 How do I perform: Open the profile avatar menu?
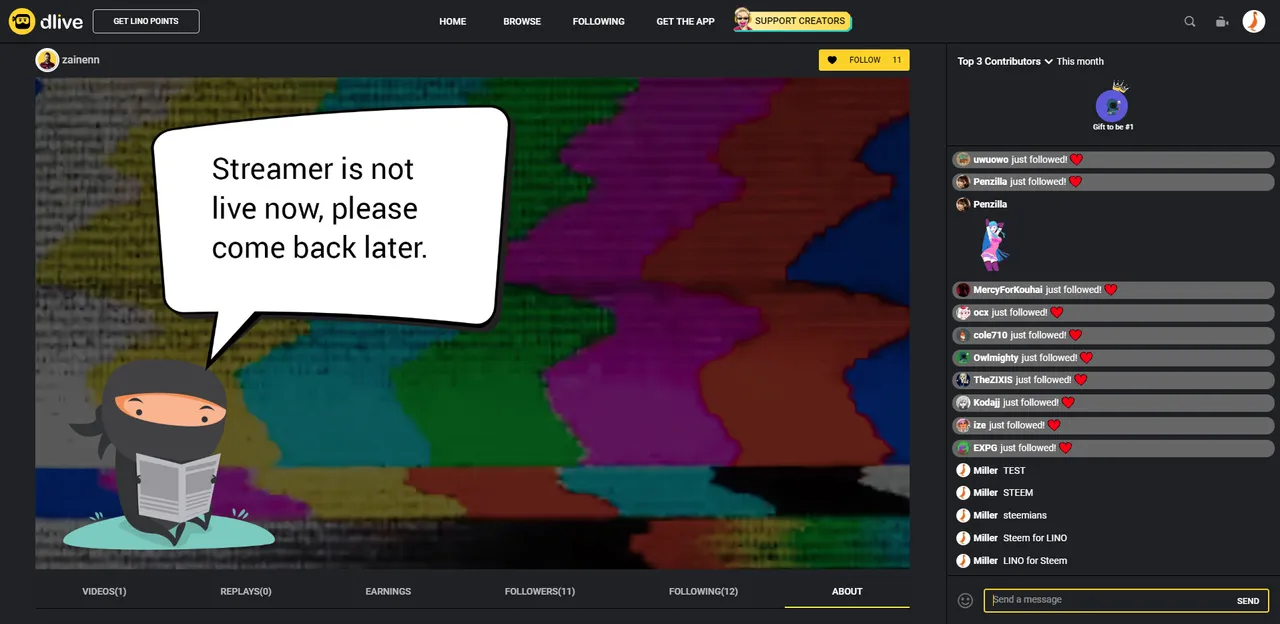[1254, 21]
